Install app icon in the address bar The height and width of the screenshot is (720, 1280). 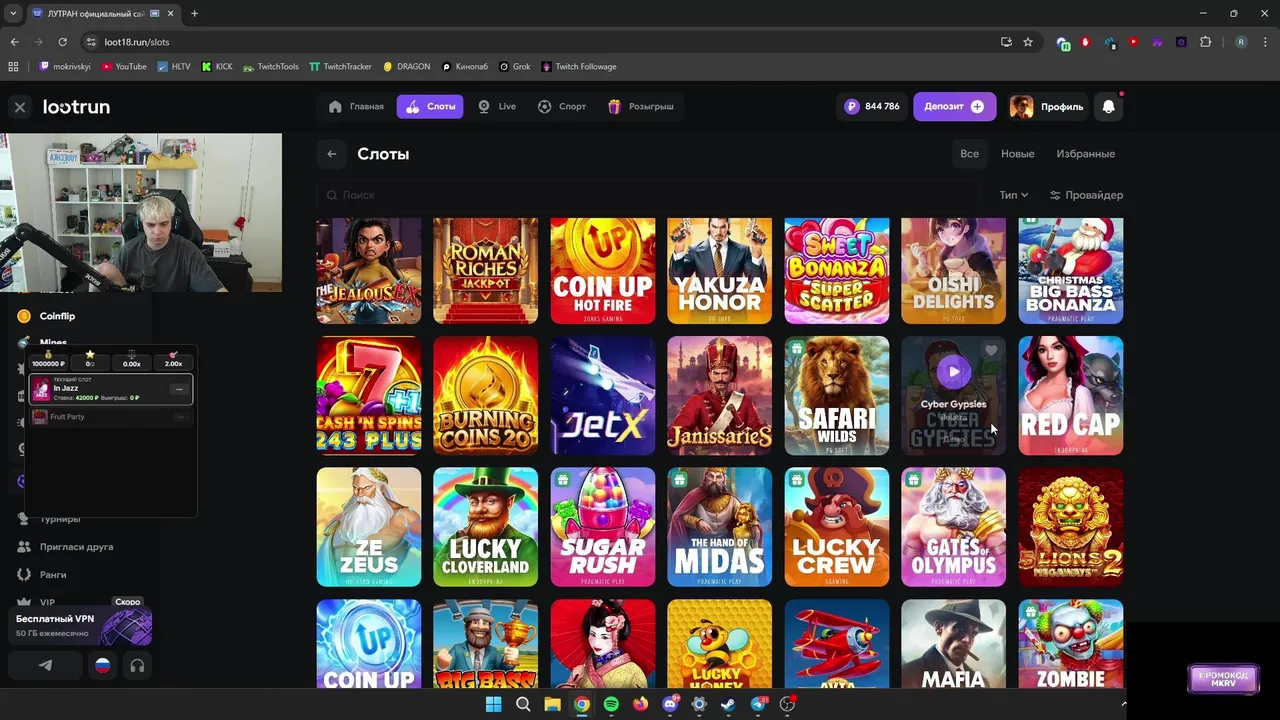tap(1006, 42)
